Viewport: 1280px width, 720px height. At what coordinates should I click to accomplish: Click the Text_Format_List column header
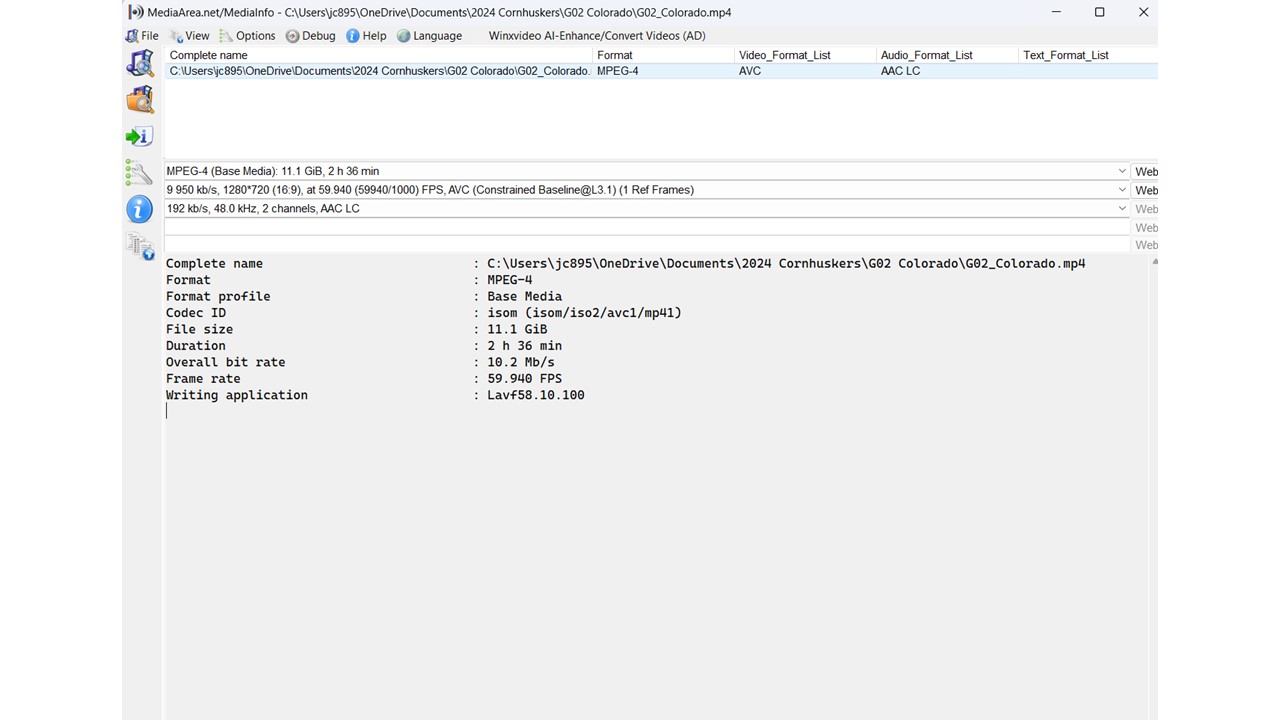[1088, 55]
